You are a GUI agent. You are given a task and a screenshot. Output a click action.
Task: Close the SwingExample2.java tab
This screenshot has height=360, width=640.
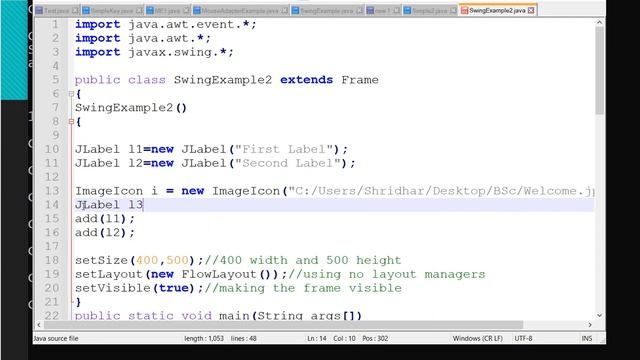click(x=531, y=11)
